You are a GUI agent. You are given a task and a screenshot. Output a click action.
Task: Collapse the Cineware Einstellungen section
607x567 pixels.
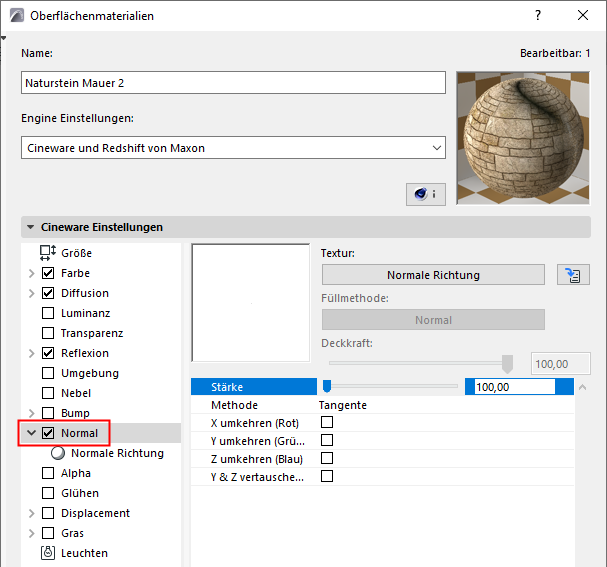[x=31, y=227]
